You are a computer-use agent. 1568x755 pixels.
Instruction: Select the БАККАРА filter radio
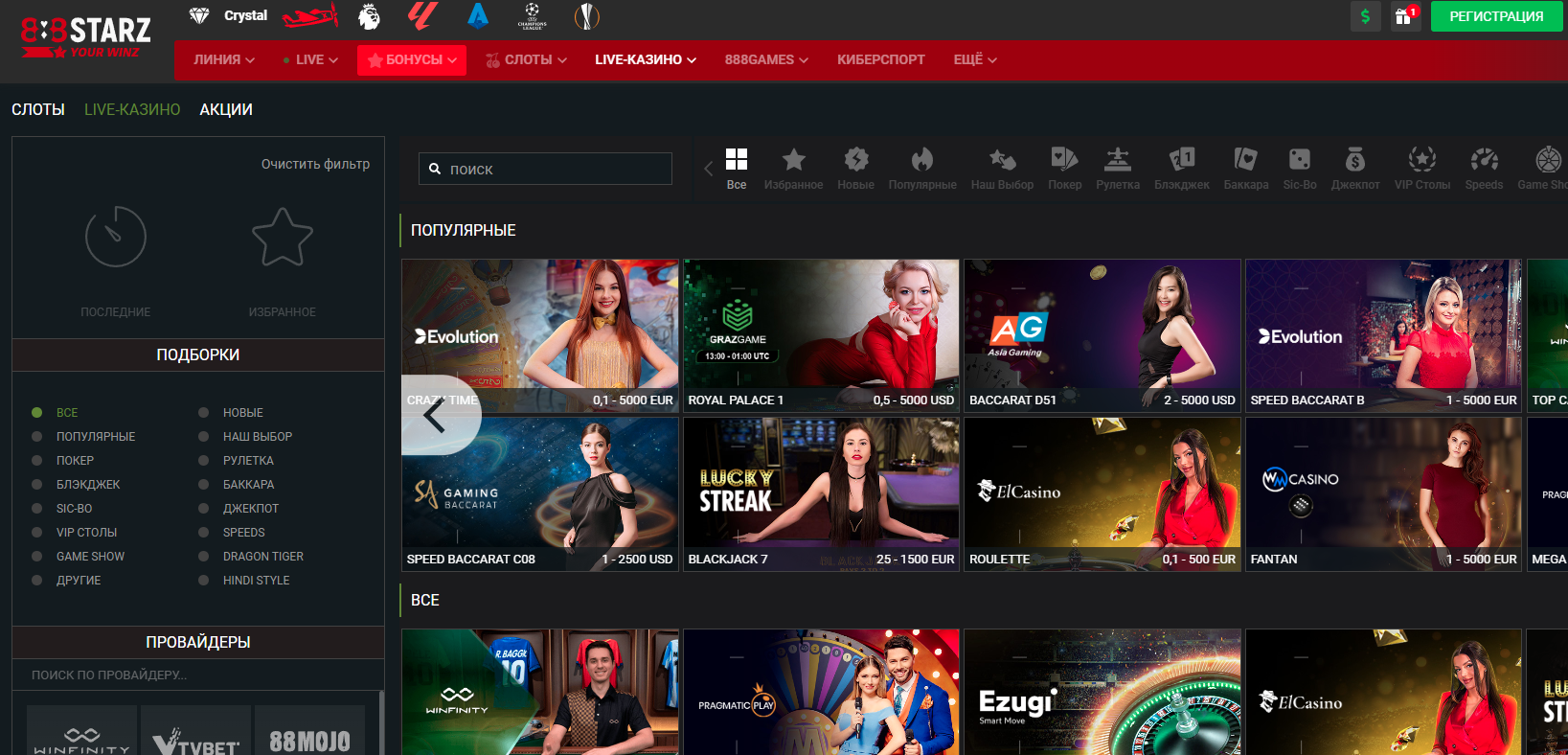point(204,485)
